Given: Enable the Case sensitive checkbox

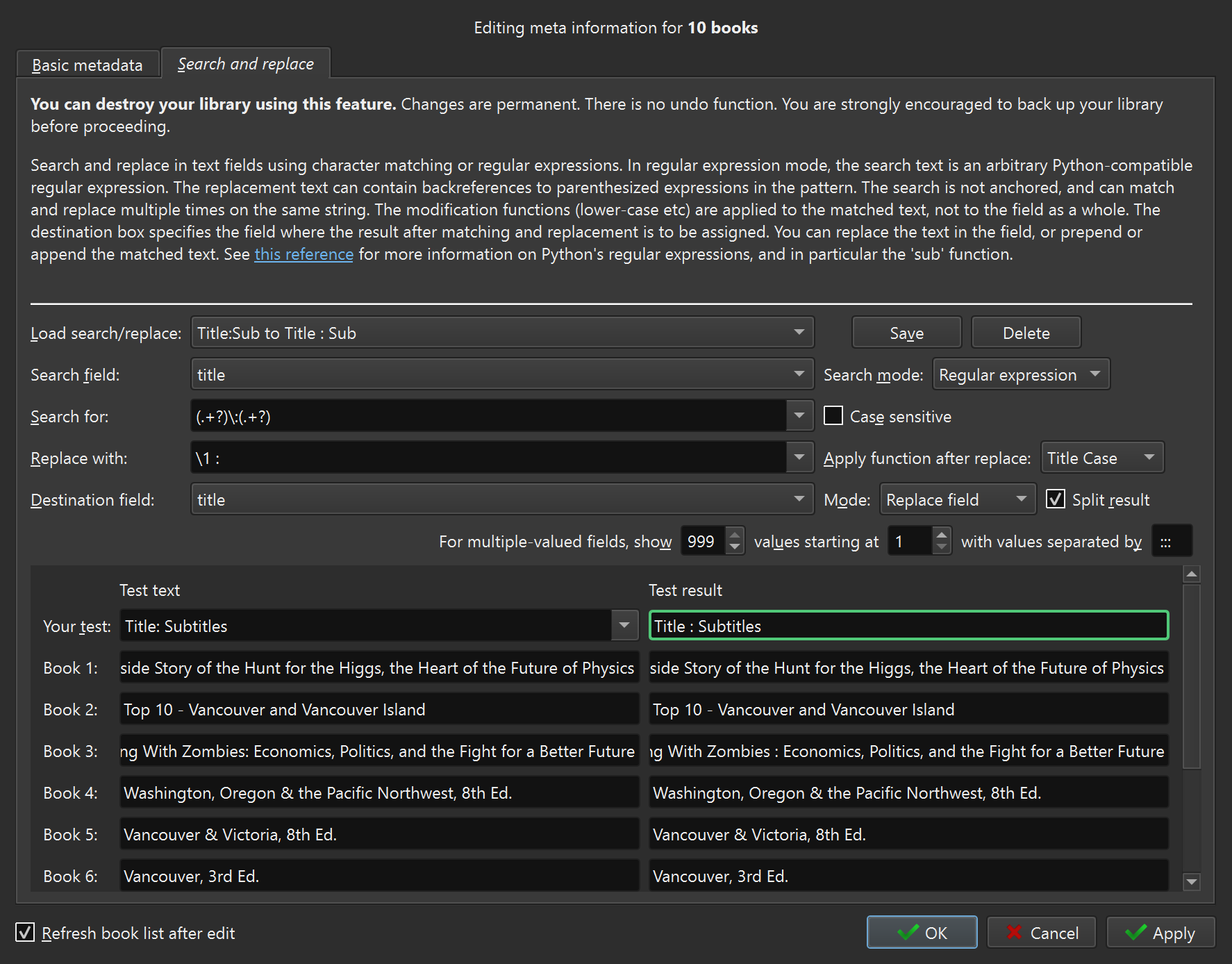Looking at the screenshot, I should (833, 416).
